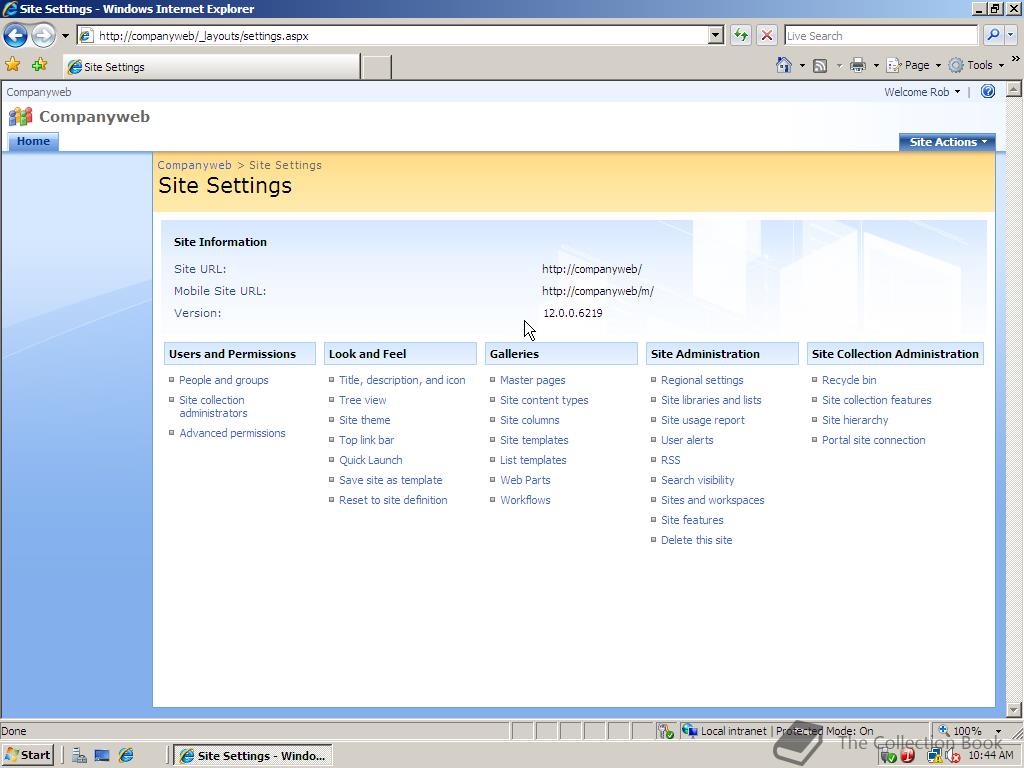Open Workflows gallery link
The image size is (1024, 768).
(x=525, y=500)
